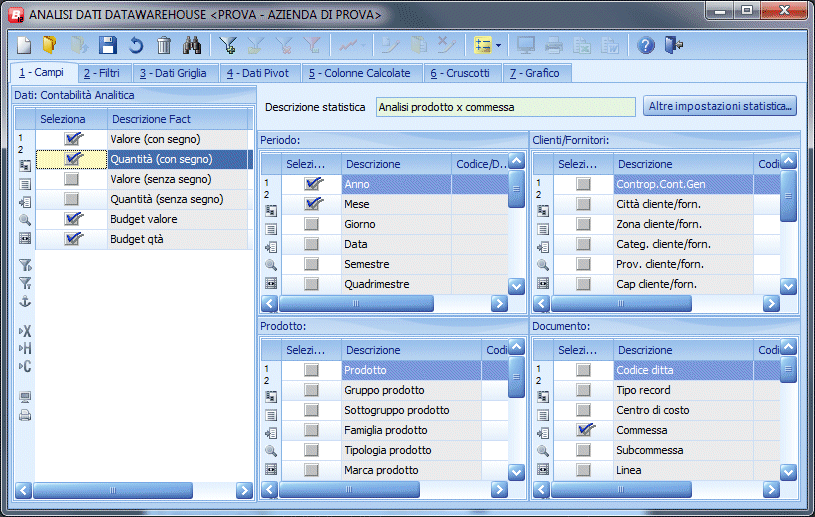Uncheck the Commessa checkbox in Documento
Image resolution: width=815 pixels, height=517 pixels.
(x=584, y=430)
